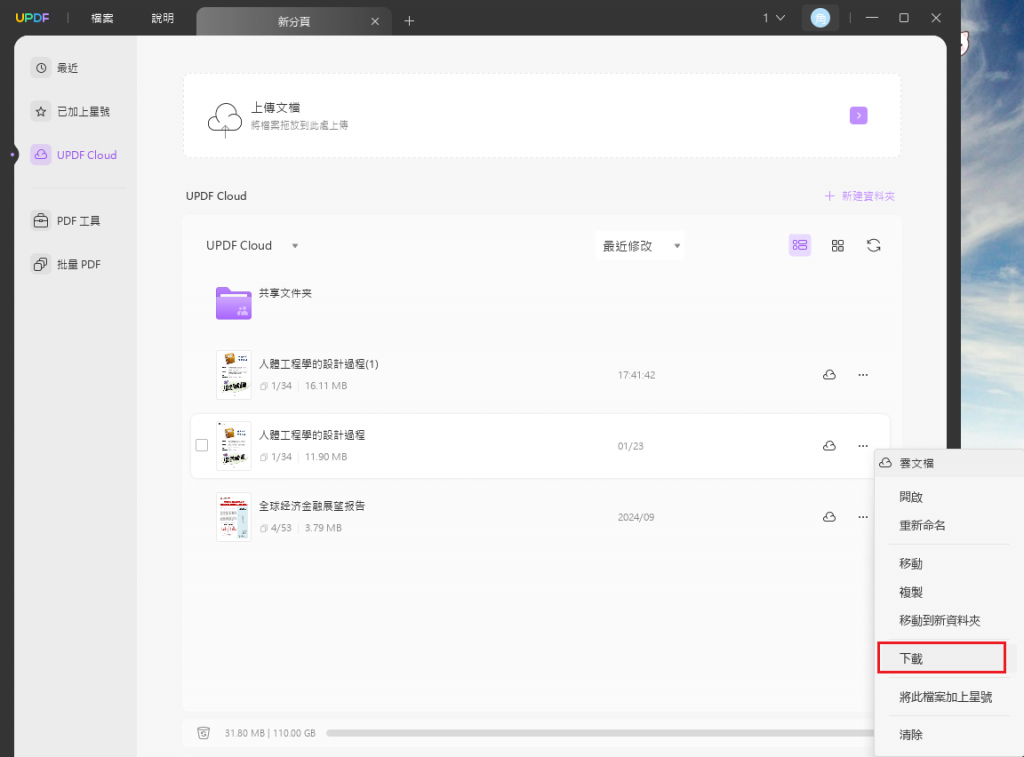Open 批量 PDF batch tools
This screenshot has width=1024, height=757.
[x=66, y=265]
